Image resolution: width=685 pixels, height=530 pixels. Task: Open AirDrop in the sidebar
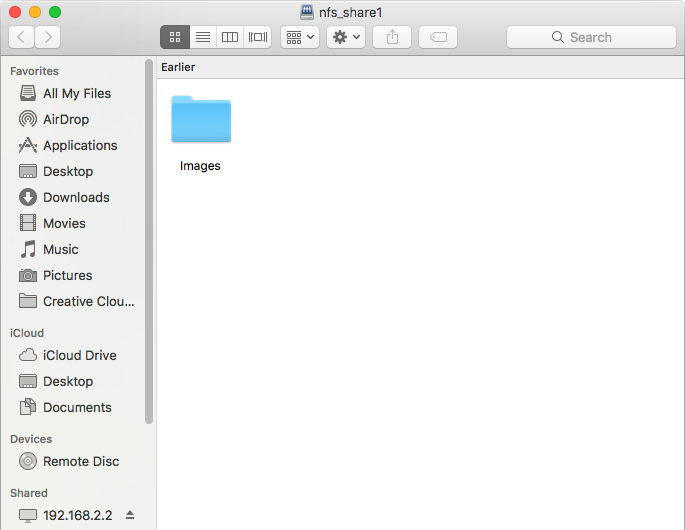66,119
